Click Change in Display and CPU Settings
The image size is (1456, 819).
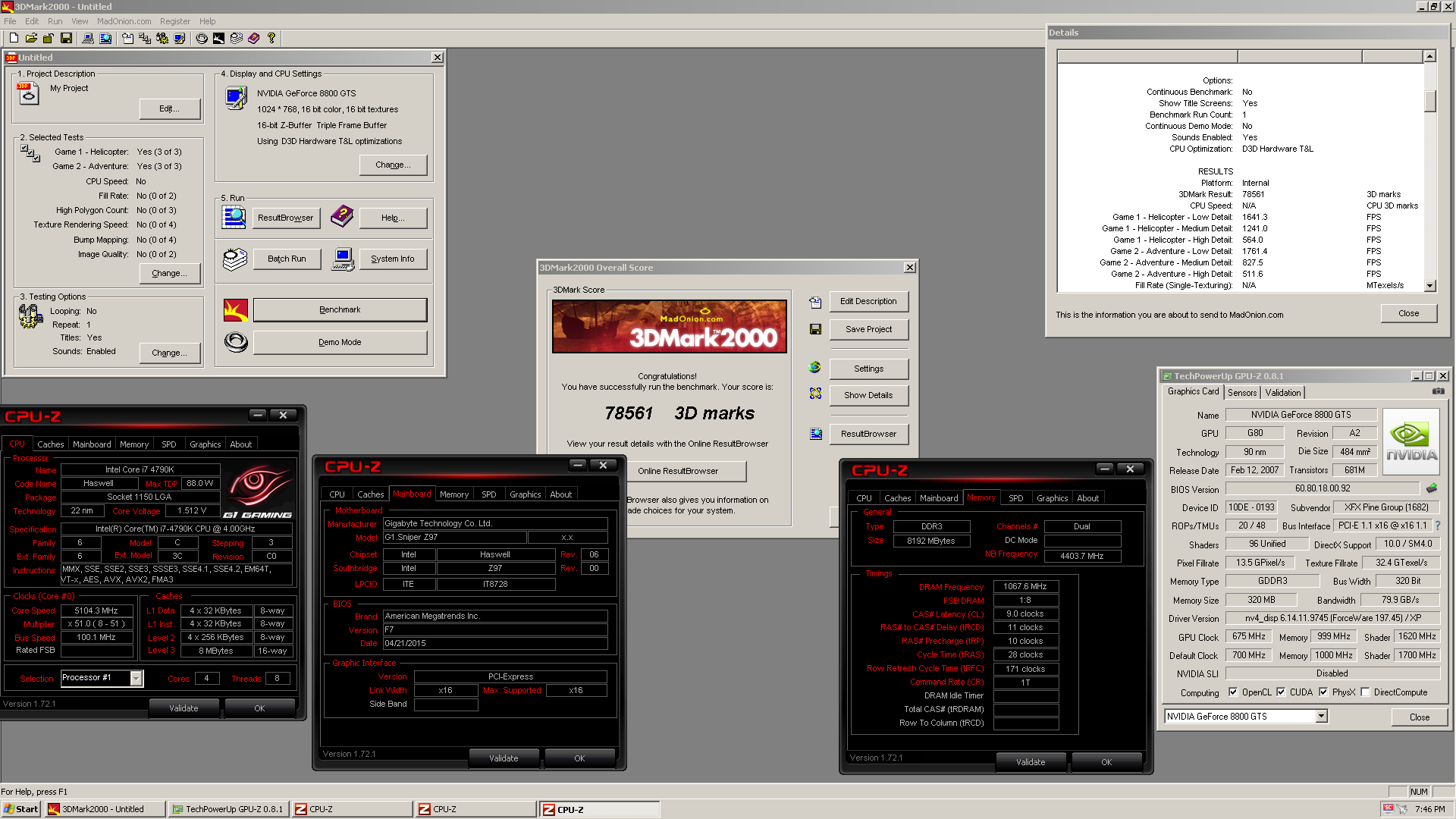393,165
